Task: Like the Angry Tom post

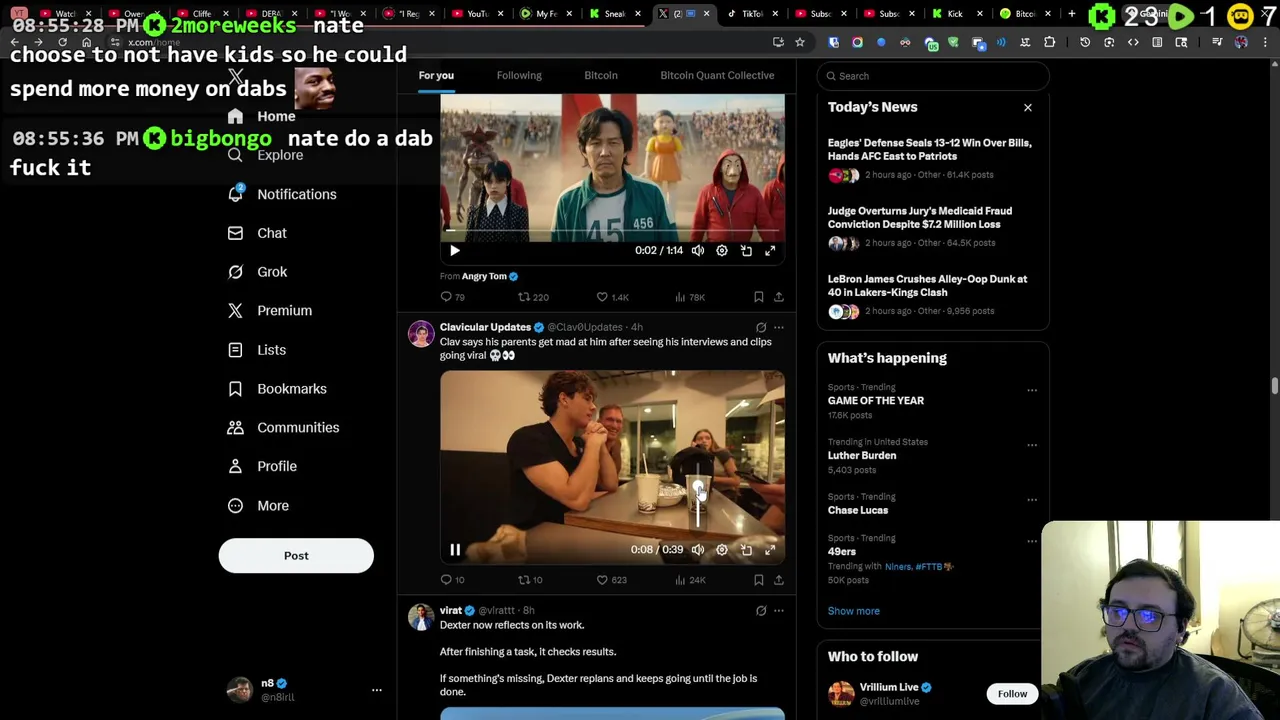Action: pyautogui.click(x=612, y=297)
